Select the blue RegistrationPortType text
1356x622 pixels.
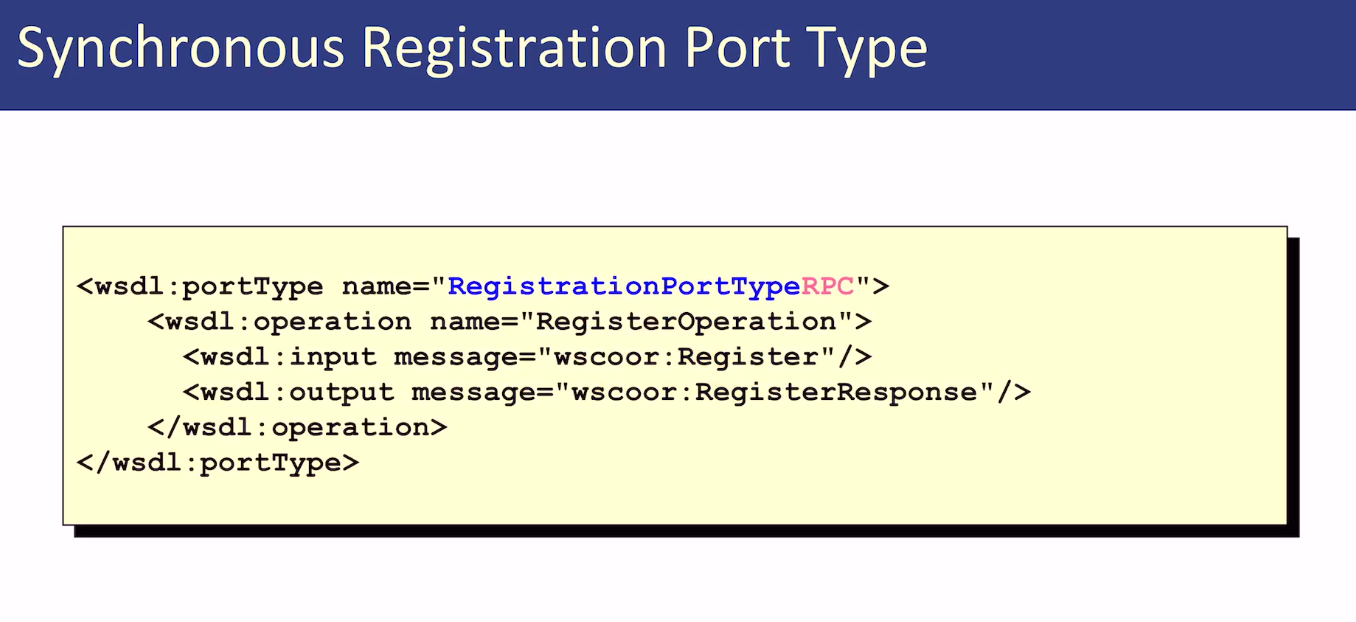(x=624, y=287)
